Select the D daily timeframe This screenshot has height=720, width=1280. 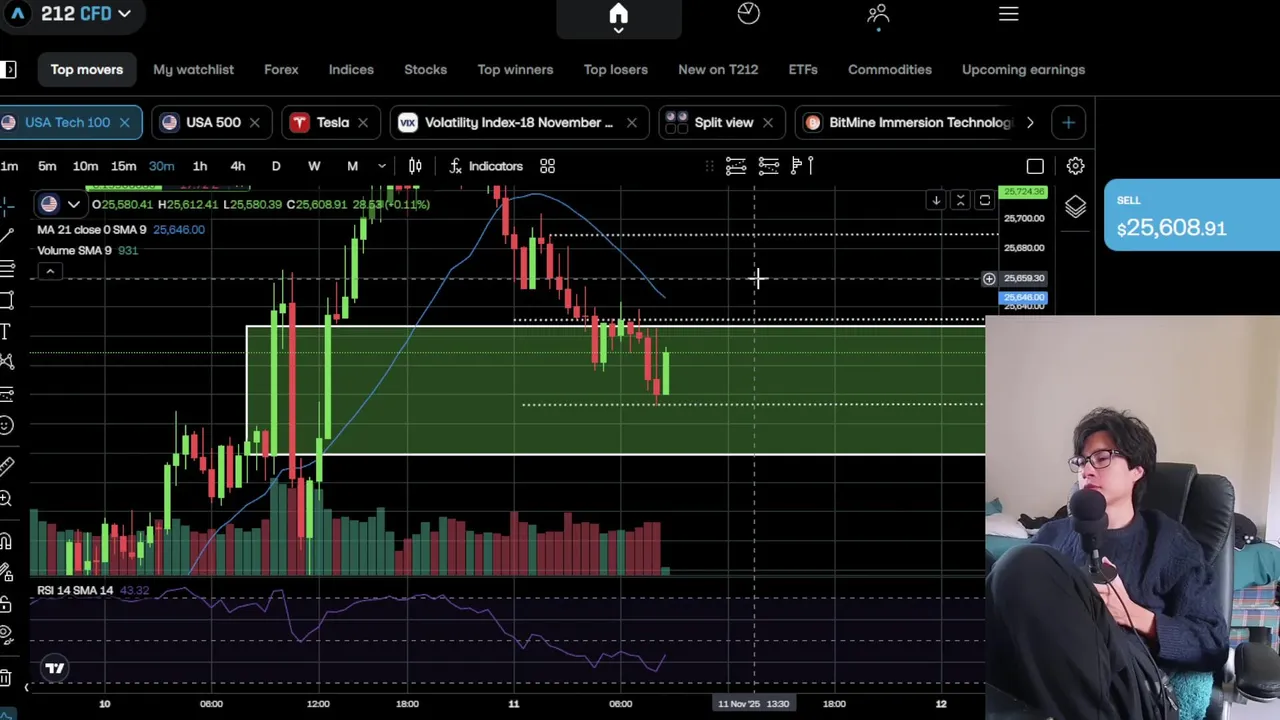(x=276, y=166)
